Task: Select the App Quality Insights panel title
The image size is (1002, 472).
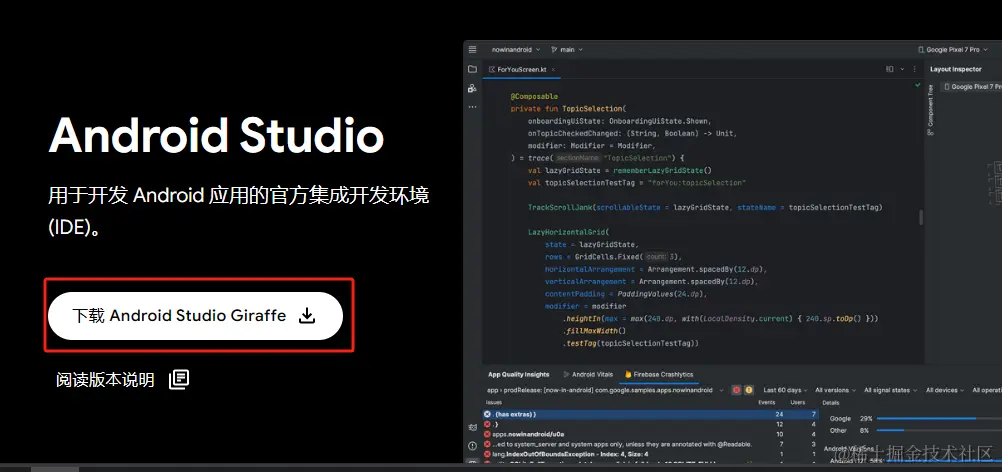Action: pyautogui.click(x=518, y=374)
